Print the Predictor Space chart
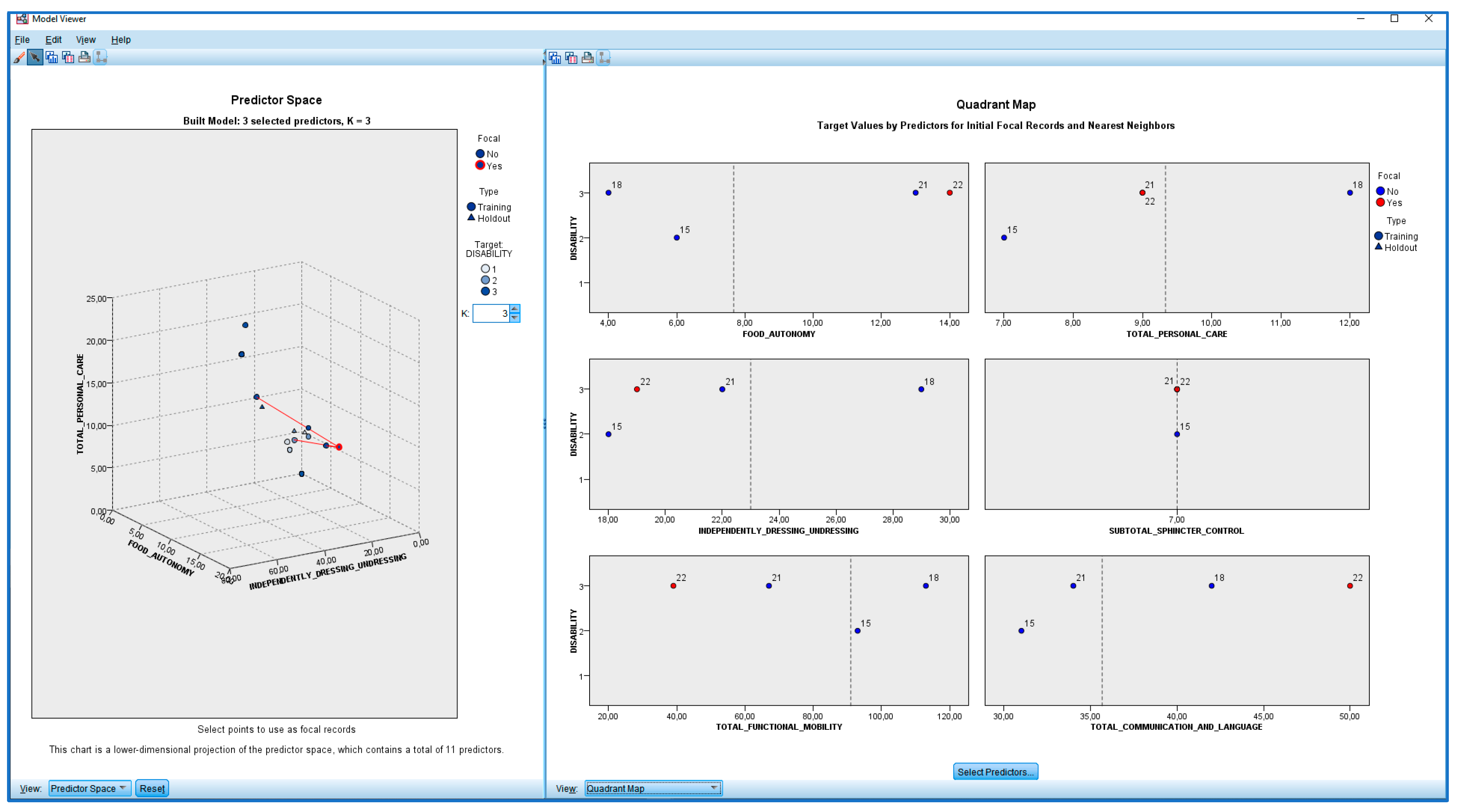The image size is (1457, 812). [84, 57]
